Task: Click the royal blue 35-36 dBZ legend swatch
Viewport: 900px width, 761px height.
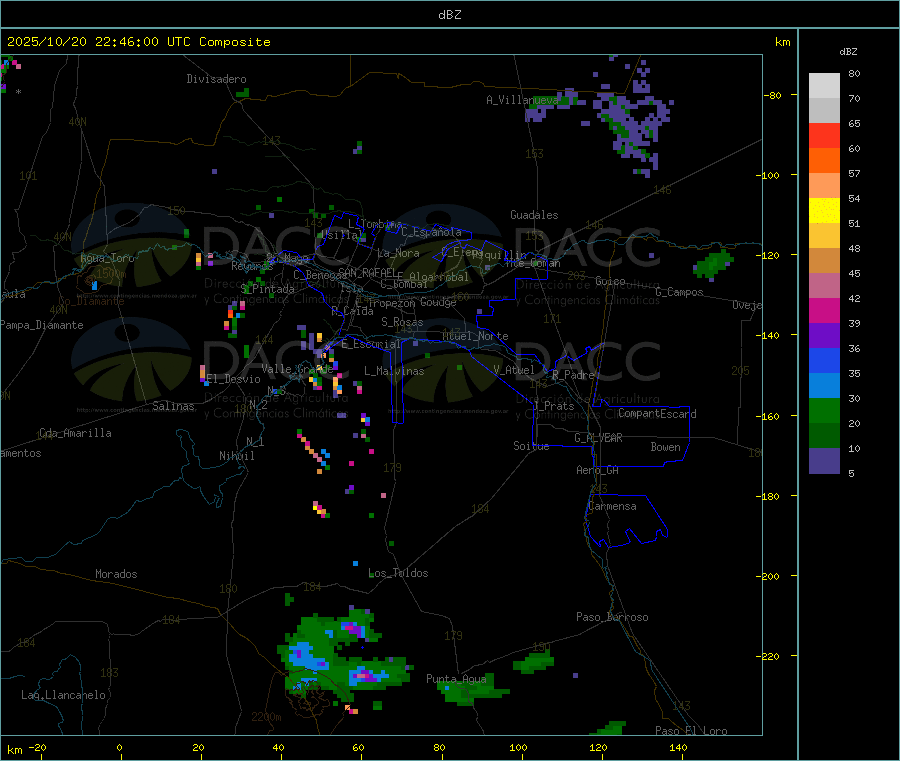Action: click(824, 360)
